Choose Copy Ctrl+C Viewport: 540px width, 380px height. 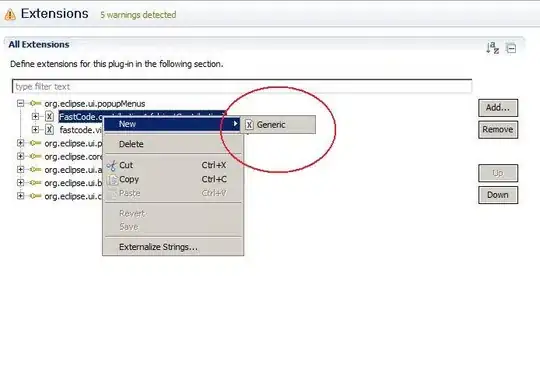coord(173,179)
